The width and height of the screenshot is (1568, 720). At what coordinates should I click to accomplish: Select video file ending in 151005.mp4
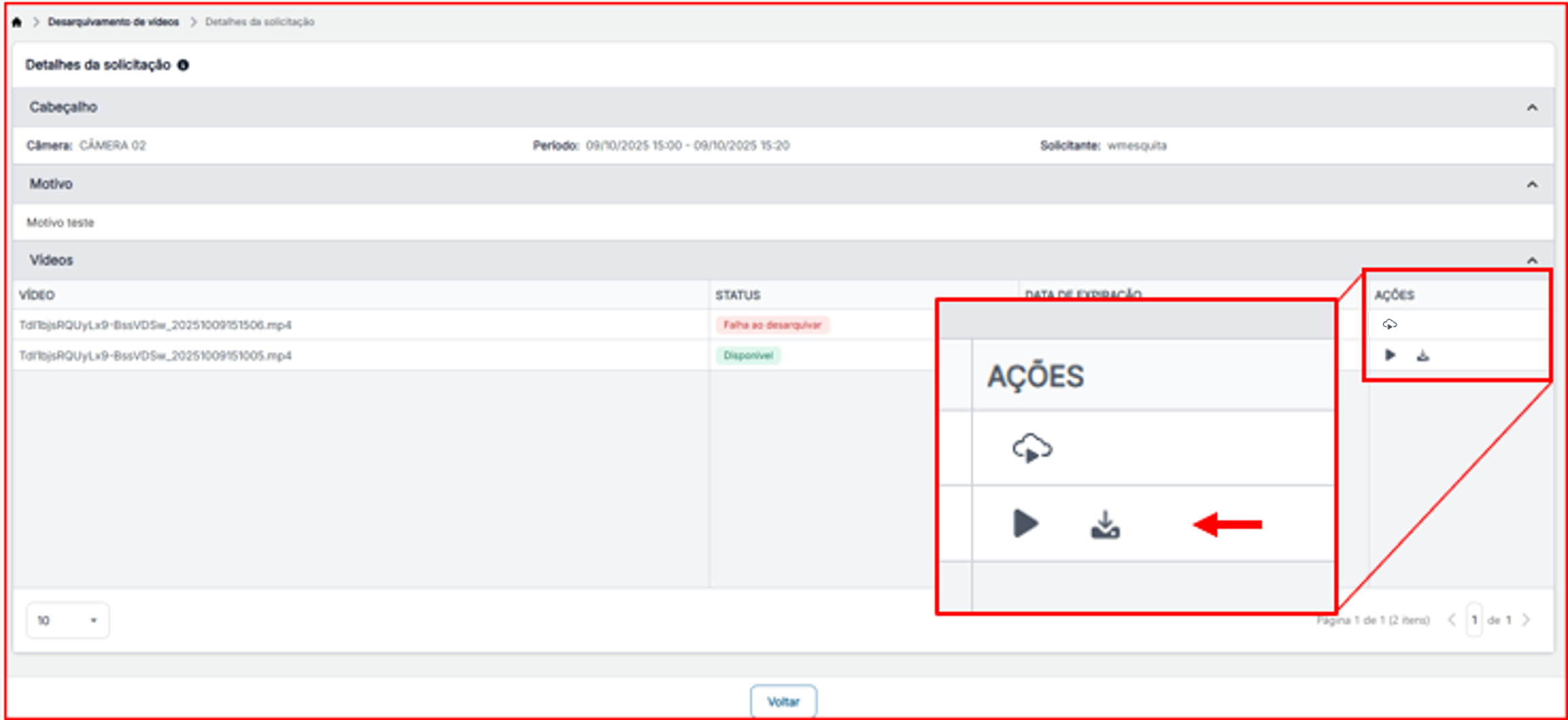click(155, 356)
